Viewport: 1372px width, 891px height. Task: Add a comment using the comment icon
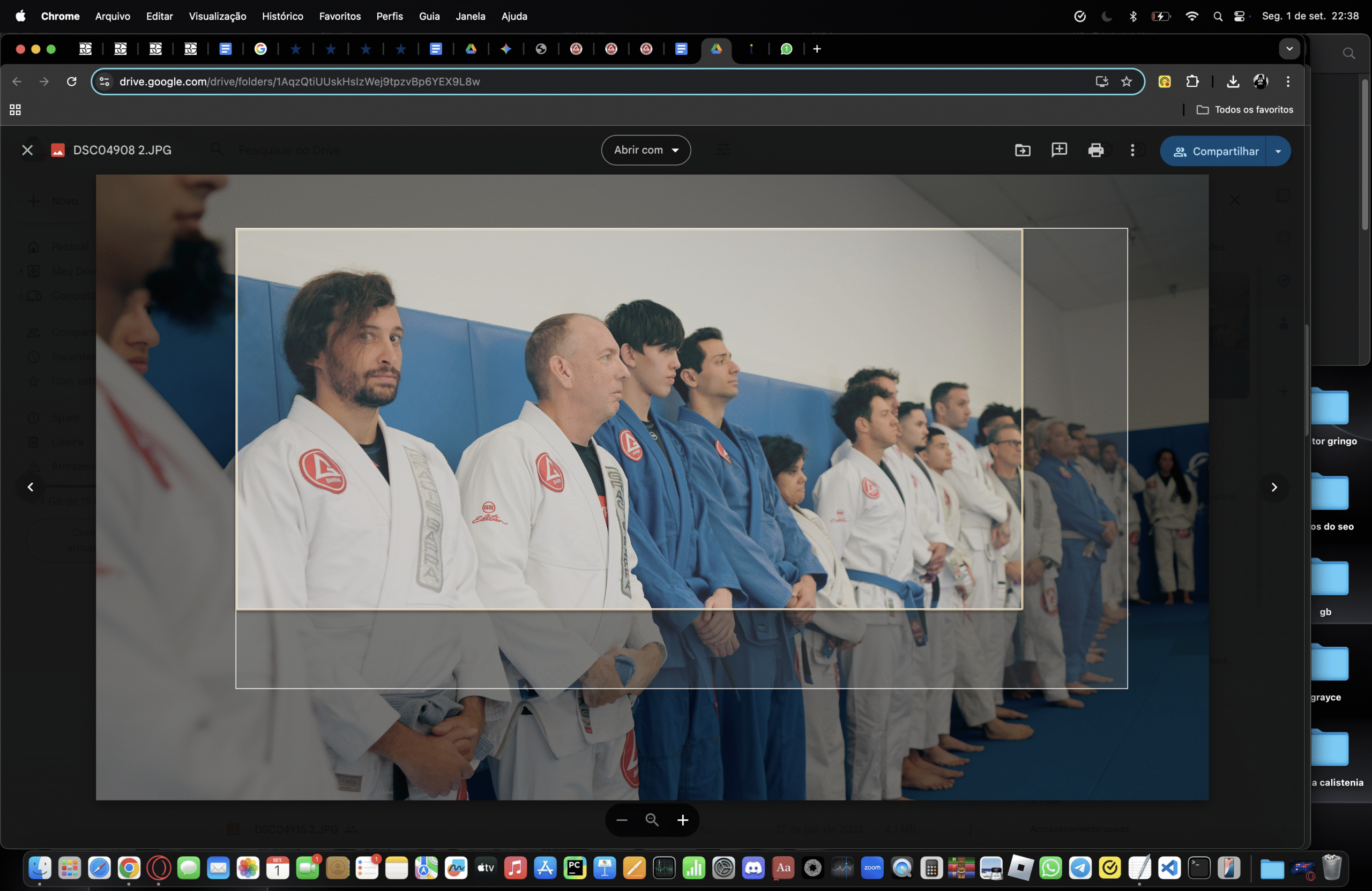(1059, 151)
